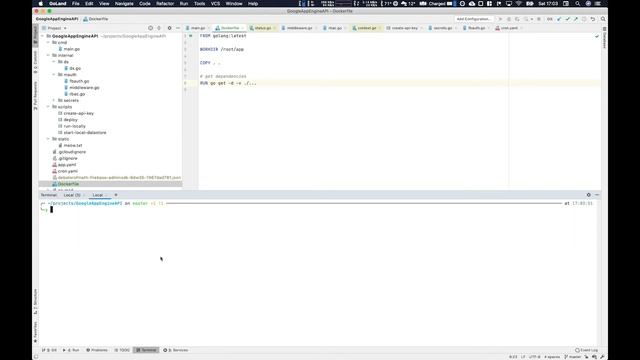Open terminal panel settings gear
The image size is (640, 360).
(589, 195)
